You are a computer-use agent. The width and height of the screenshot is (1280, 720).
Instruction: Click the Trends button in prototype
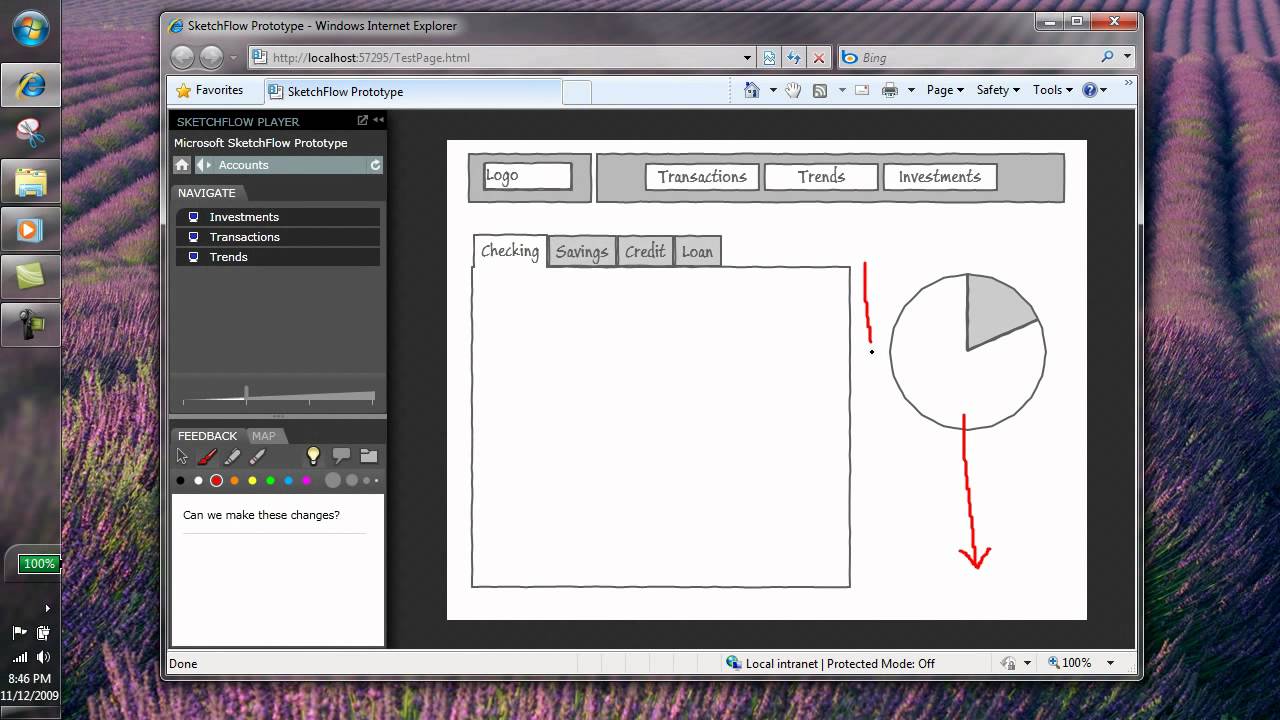821,177
